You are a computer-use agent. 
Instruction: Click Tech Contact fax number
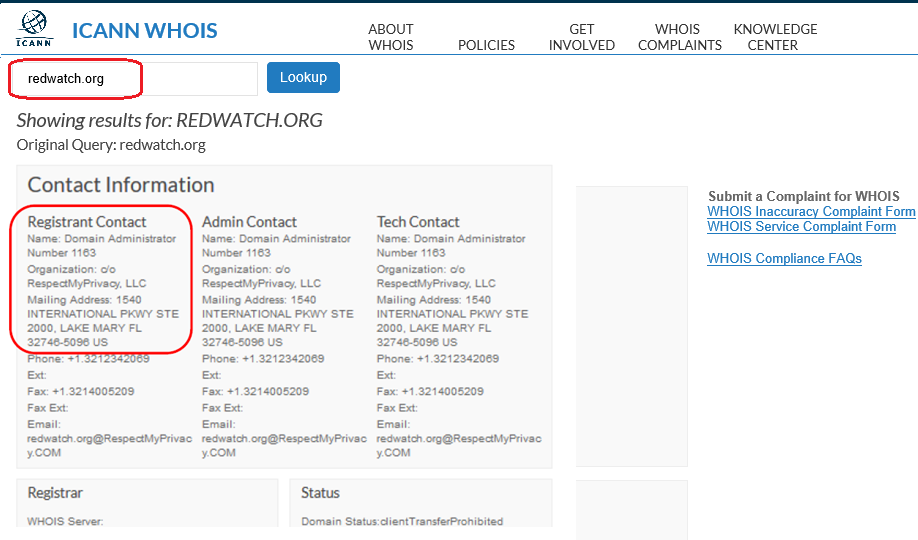click(x=430, y=391)
